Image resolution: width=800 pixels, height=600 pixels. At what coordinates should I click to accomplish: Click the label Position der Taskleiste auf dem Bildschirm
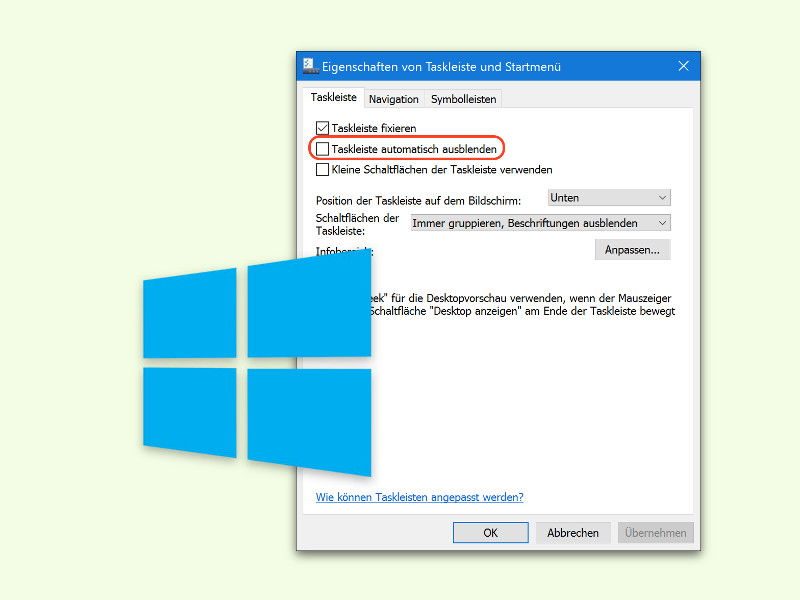click(418, 201)
